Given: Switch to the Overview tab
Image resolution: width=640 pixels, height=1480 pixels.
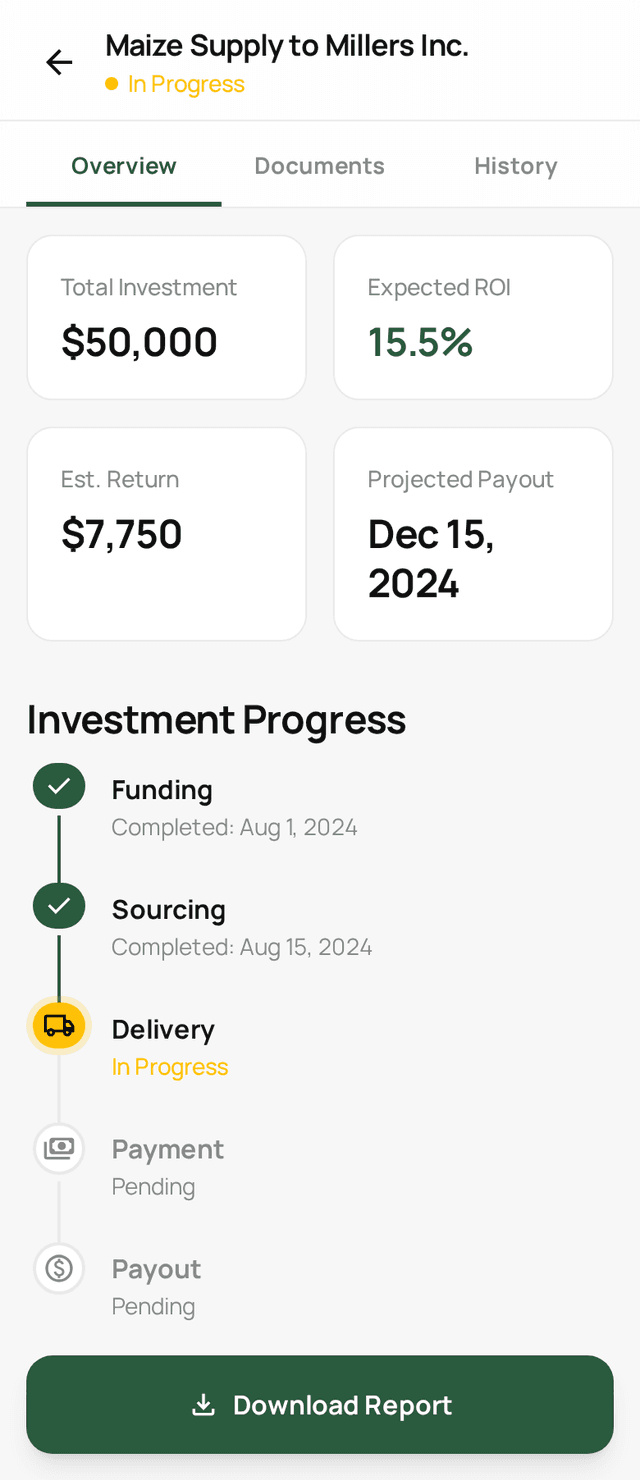Looking at the screenshot, I should tap(124, 166).
